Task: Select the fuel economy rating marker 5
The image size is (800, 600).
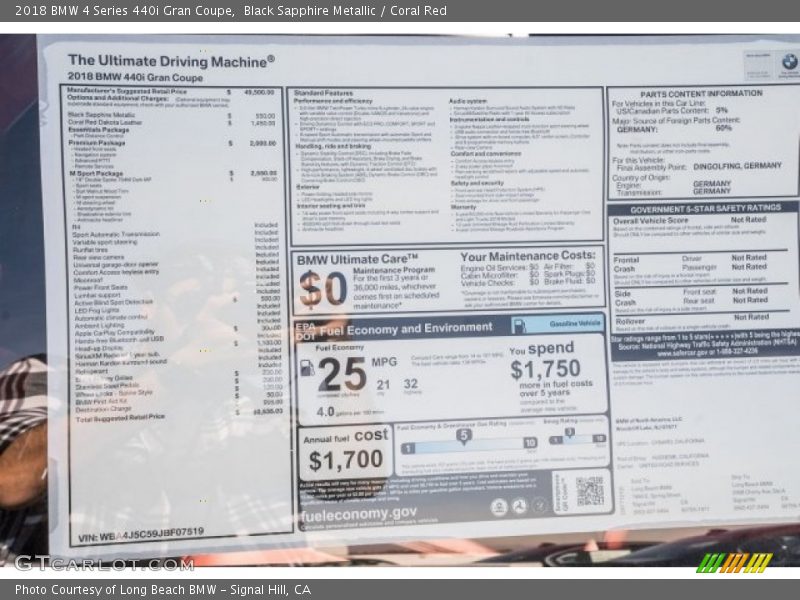Action: click(x=464, y=436)
